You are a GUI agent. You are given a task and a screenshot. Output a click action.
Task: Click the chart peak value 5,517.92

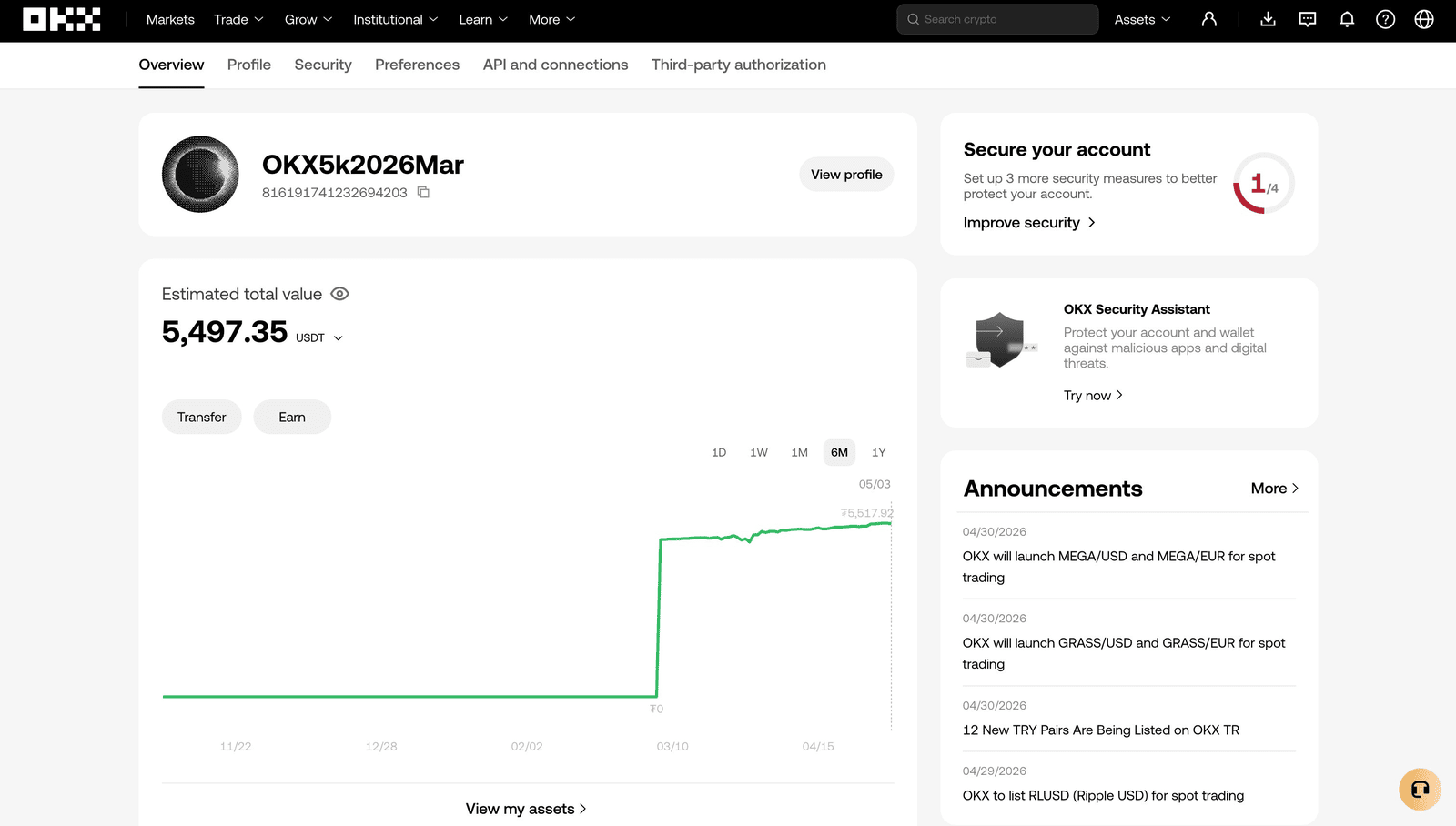[x=867, y=513]
